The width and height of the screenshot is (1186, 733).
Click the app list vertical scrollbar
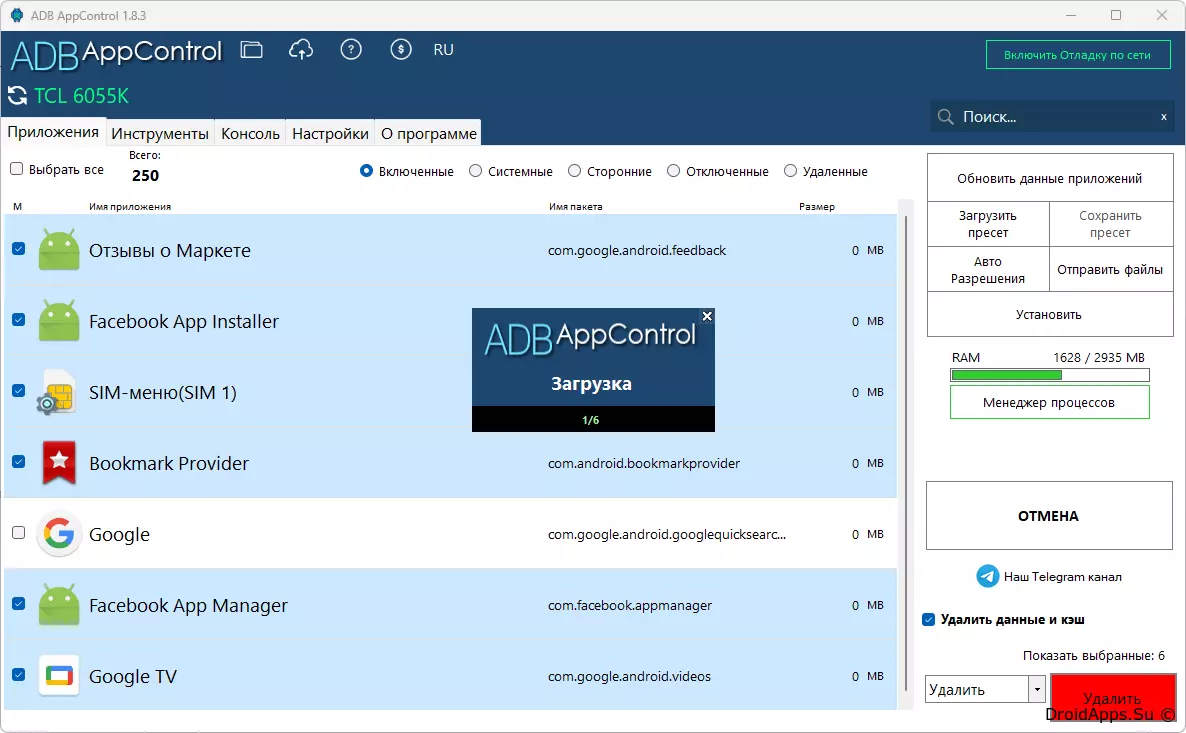[906, 454]
